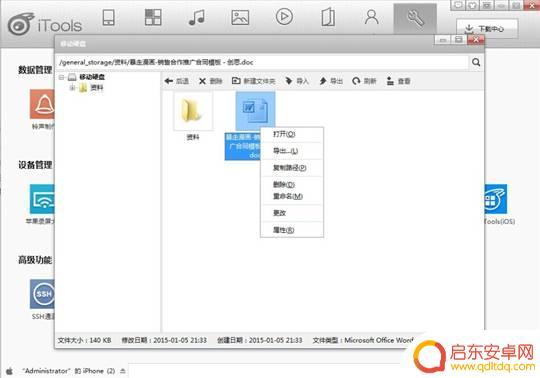Choose 打开(O) from context menu
The image size is (540, 378).
coord(292,134)
